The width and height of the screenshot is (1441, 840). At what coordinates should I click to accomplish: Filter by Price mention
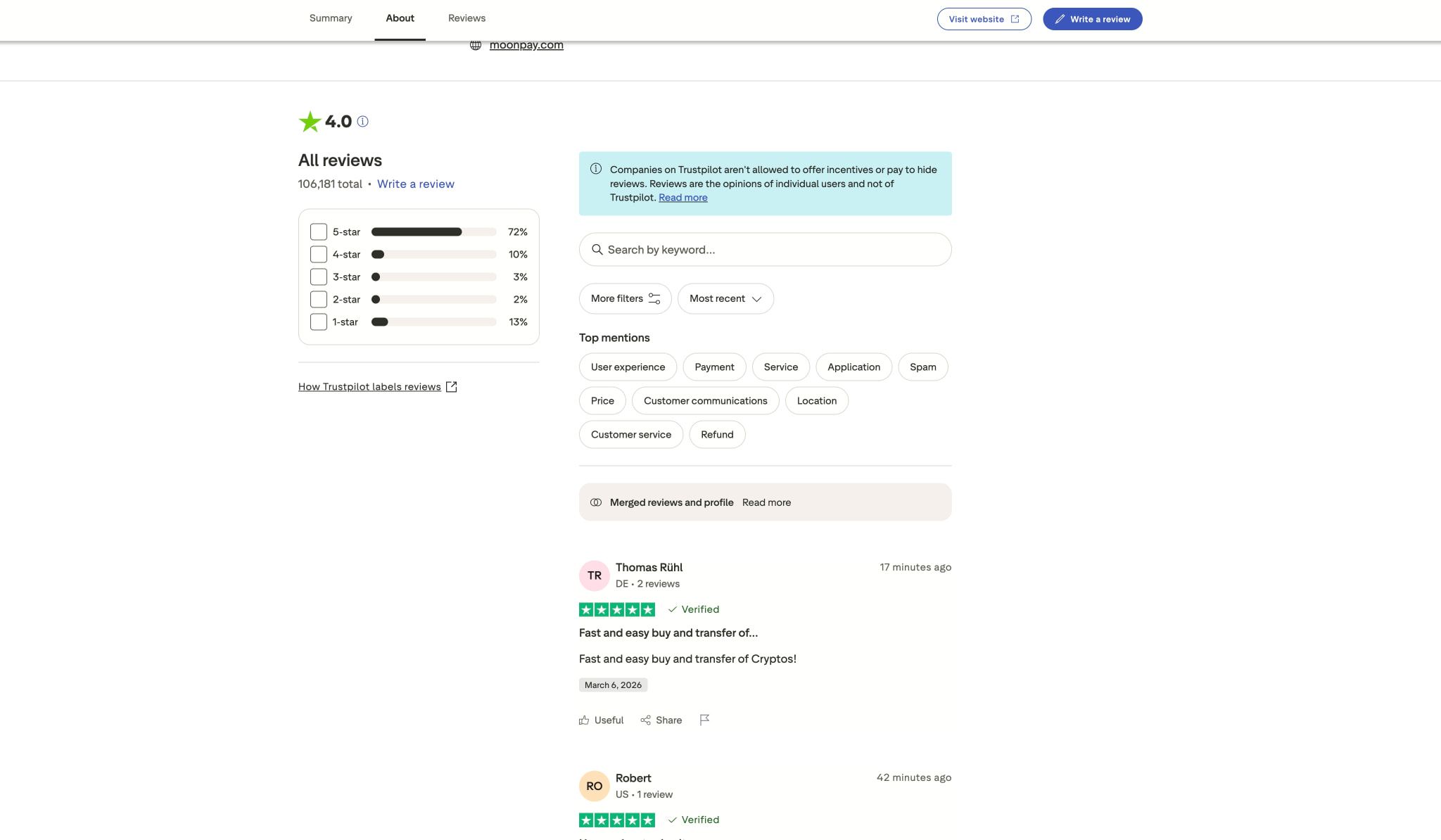click(x=602, y=401)
